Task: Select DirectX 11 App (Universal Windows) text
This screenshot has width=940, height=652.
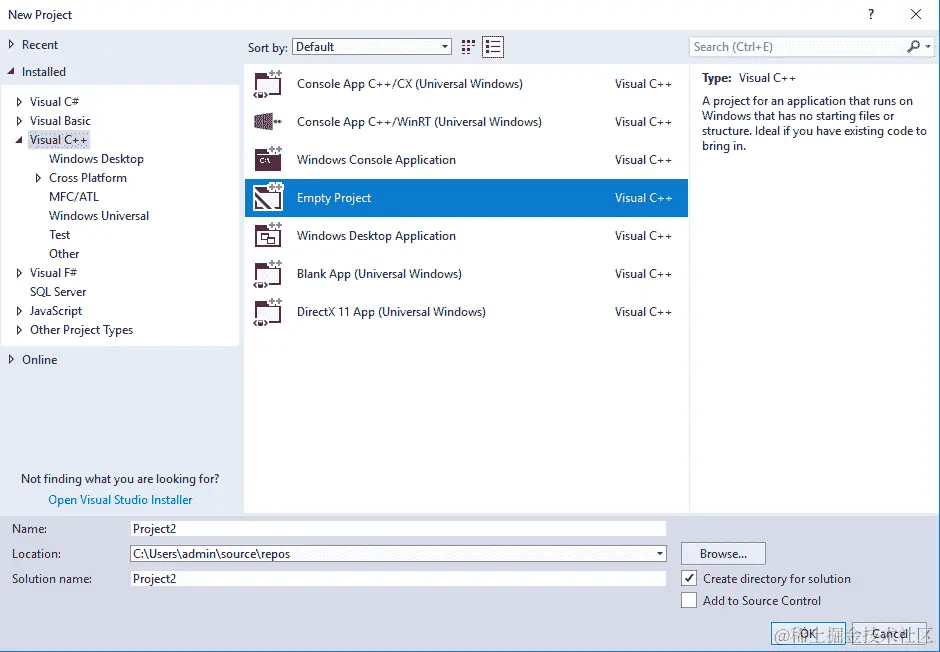Action: click(391, 312)
